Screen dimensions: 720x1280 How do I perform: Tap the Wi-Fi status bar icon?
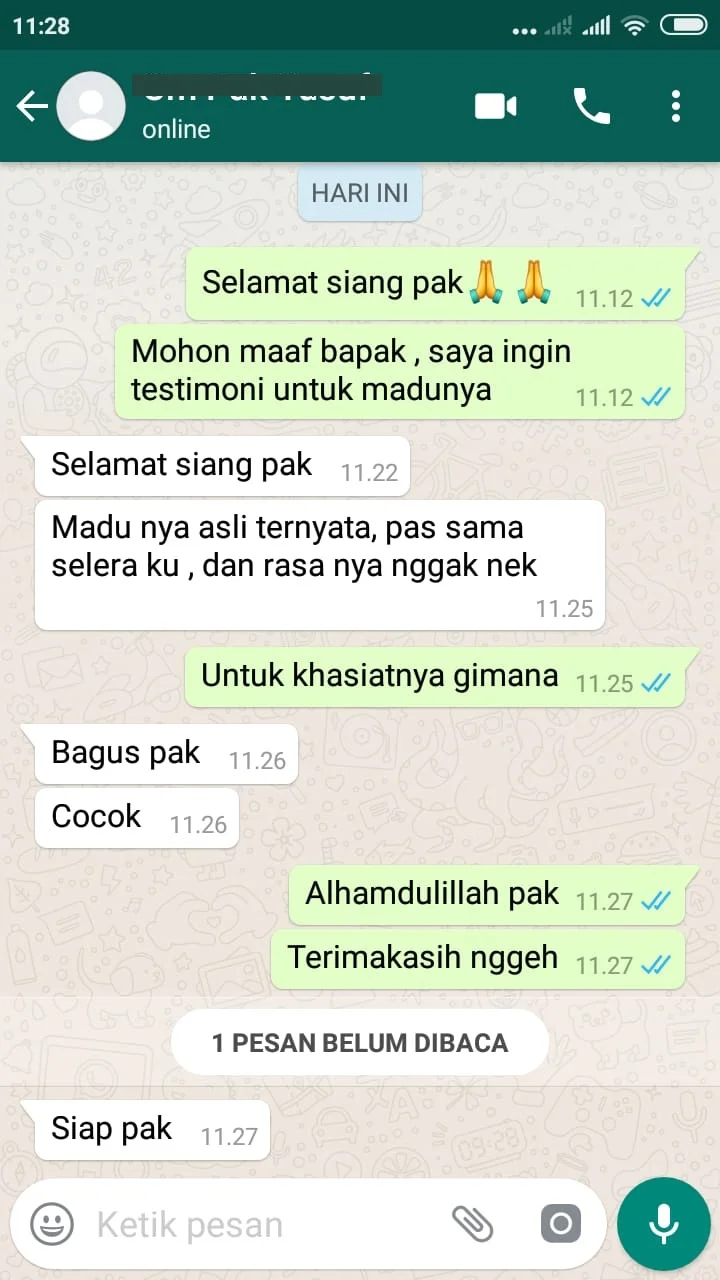(634, 26)
